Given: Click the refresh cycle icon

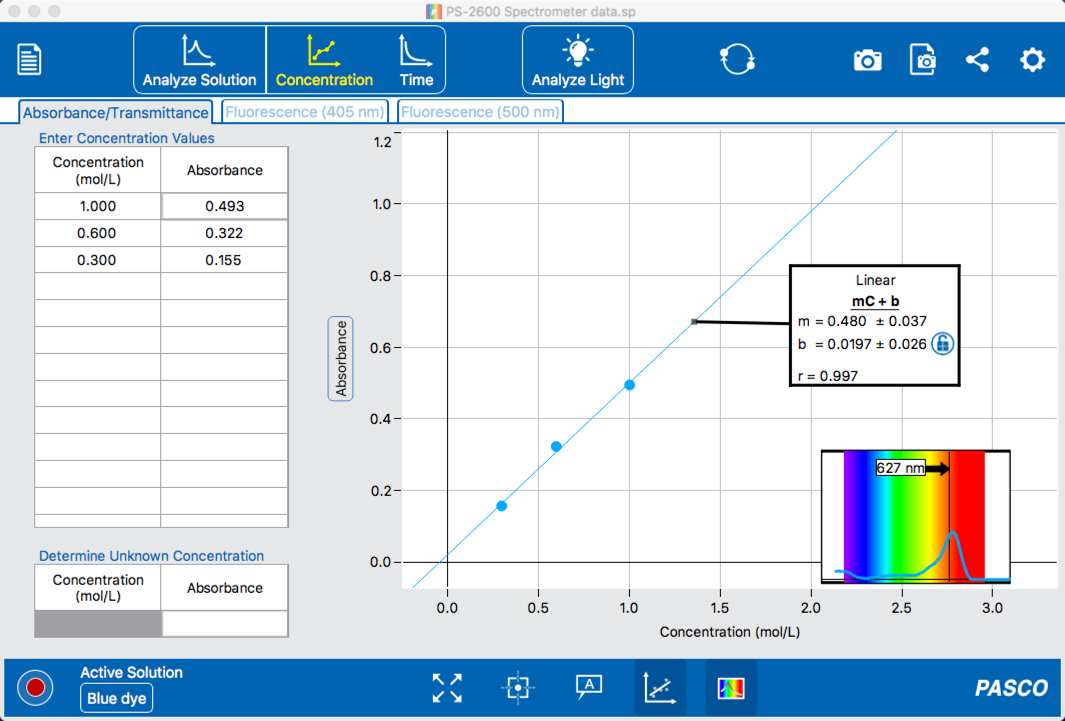Looking at the screenshot, I should (737, 59).
